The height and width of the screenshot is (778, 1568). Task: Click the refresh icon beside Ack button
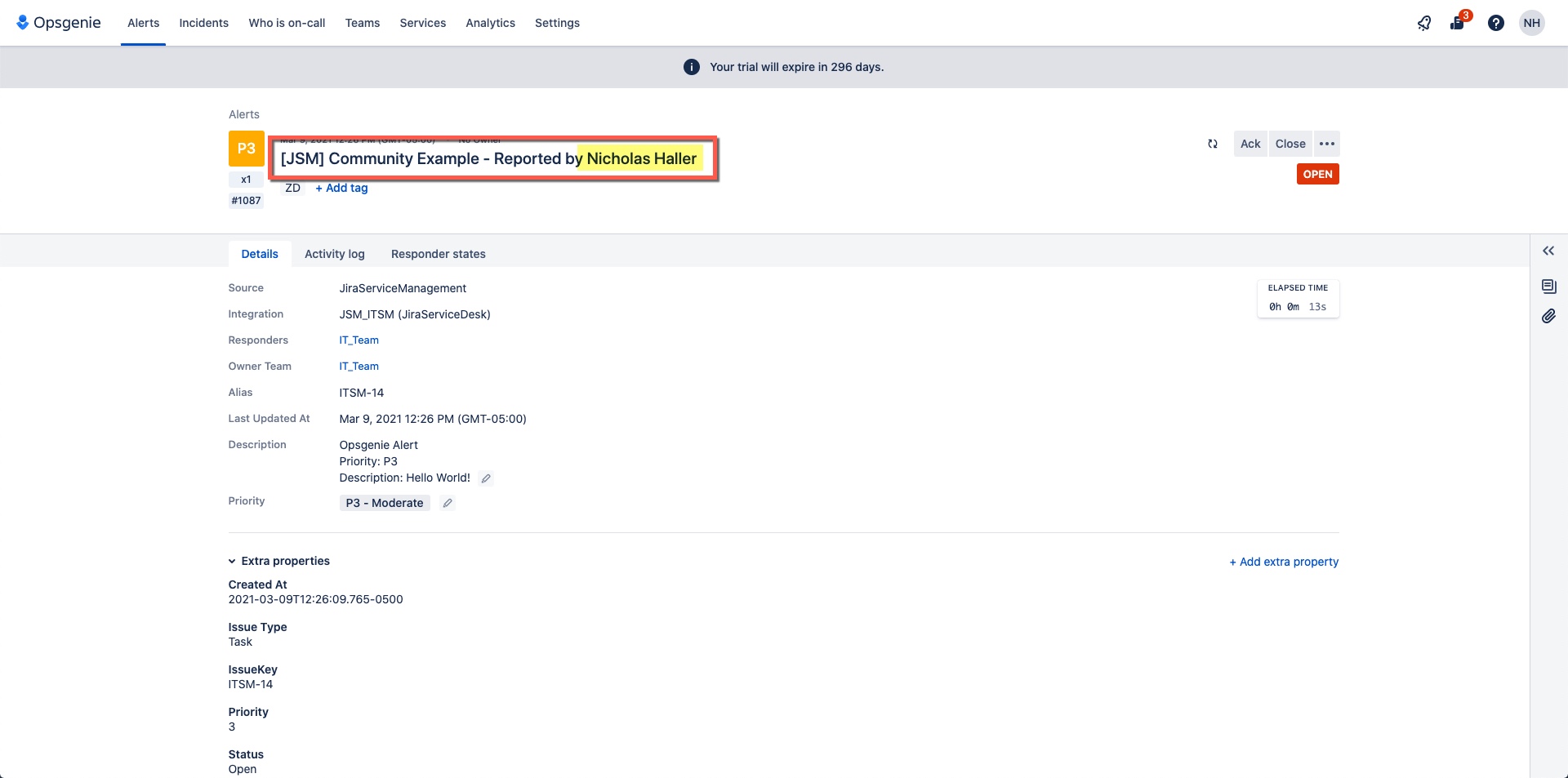click(1213, 144)
